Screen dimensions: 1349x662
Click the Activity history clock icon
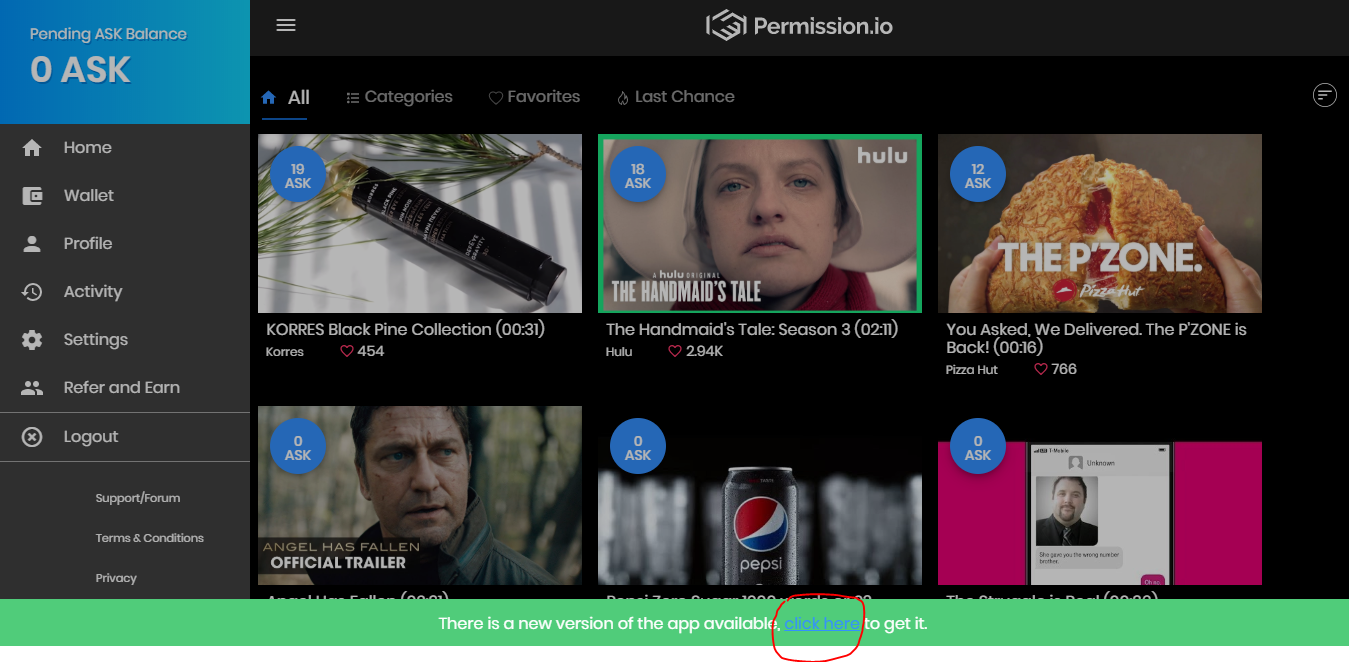coord(32,292)
